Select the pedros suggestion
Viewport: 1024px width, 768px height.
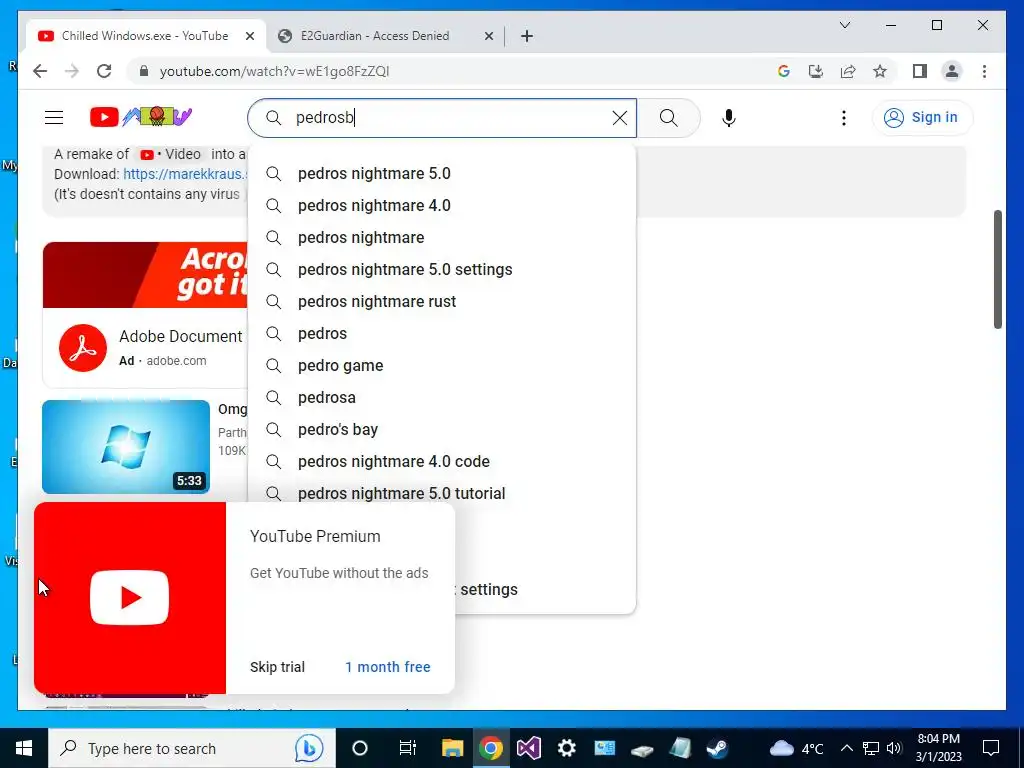[x=441, y=334]
